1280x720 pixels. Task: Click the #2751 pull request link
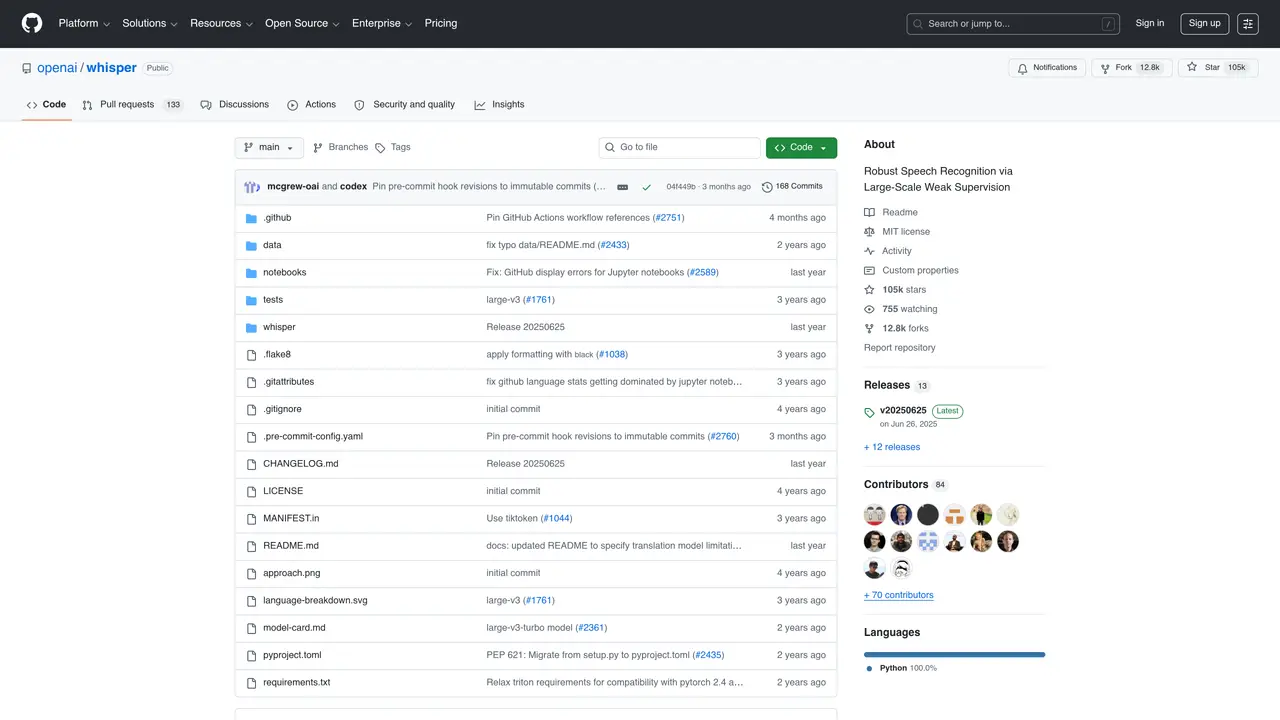pyautogui.click(x=668, y=218)
